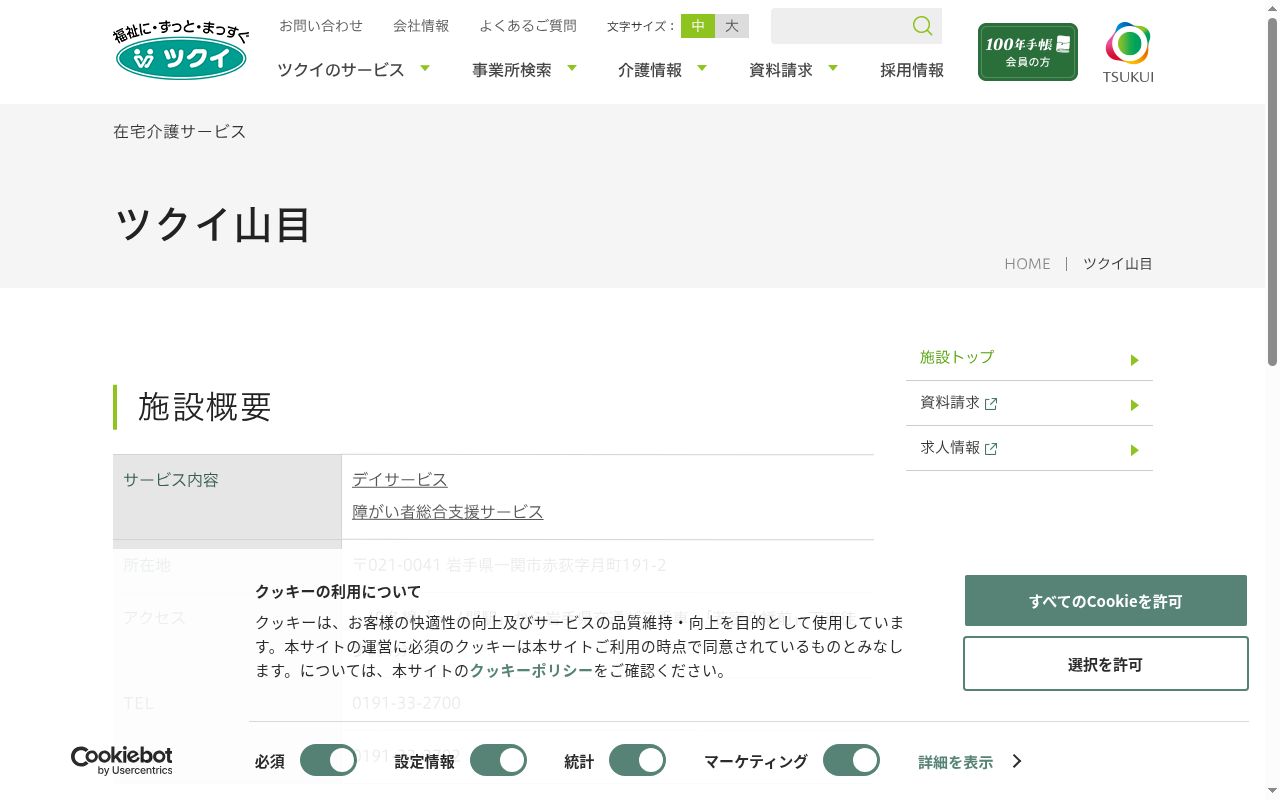Click external-link icon next to 求人情報
Viewport: 1280px width, 800px height.
point(991,449)
